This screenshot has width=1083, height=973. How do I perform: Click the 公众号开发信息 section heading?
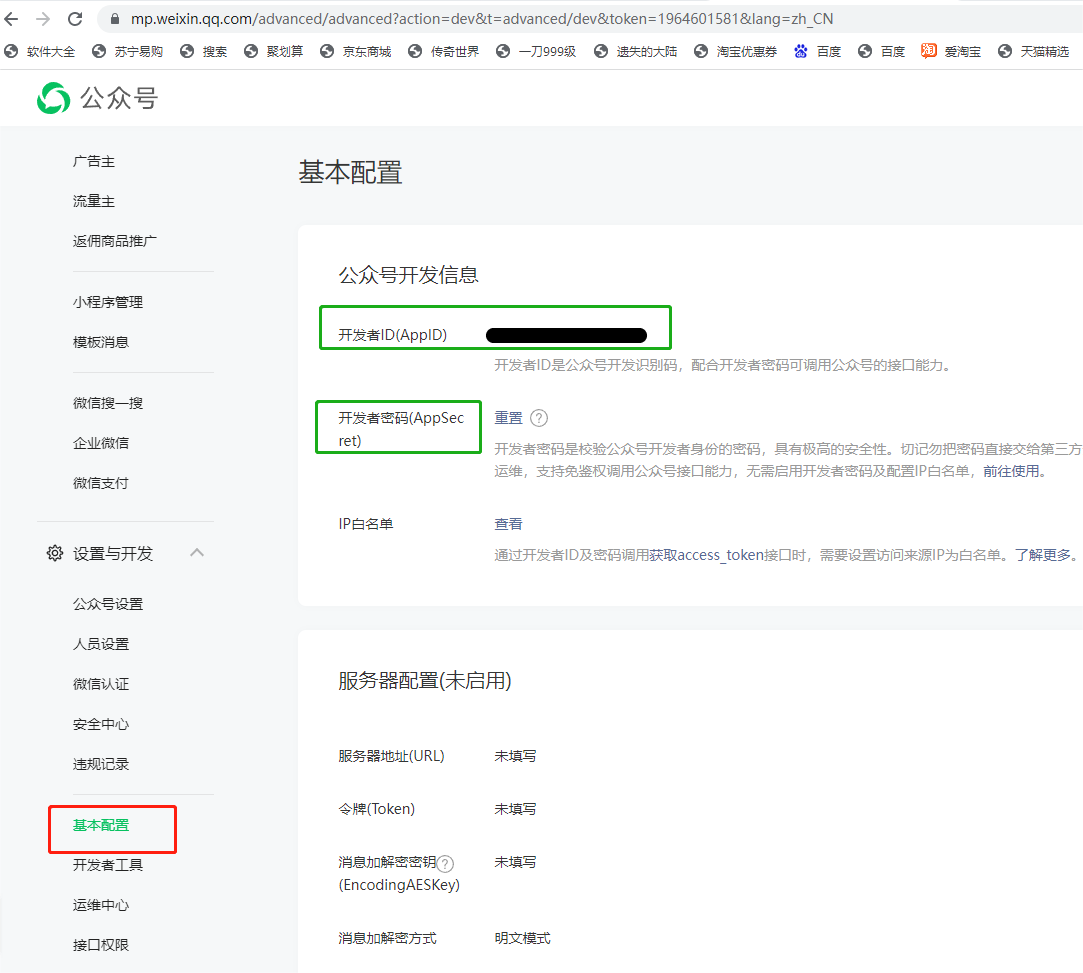[x=408, y=275]
